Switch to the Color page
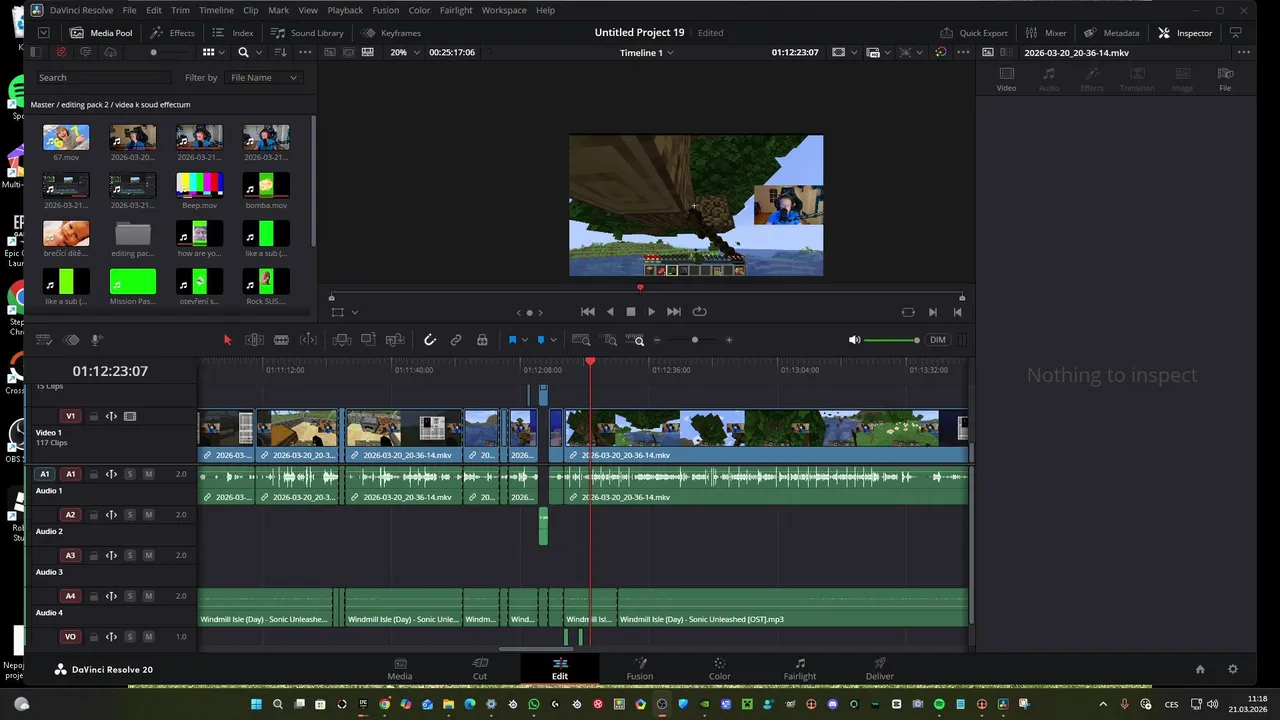The width and height of the screenshot is (1280, 720). (719, 668)
